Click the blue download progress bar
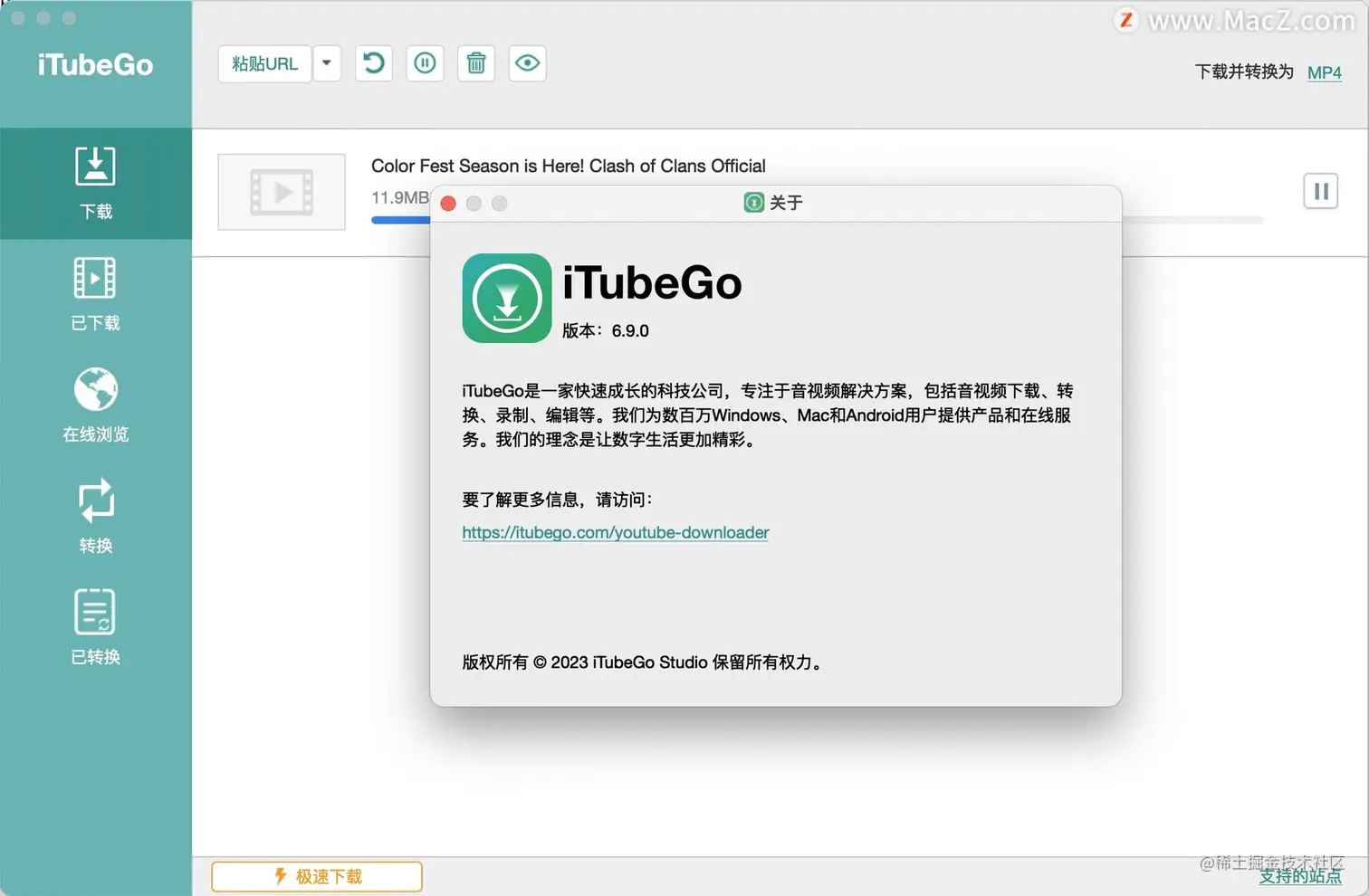This screenshot has height=896, width=1369. point(398,219)
